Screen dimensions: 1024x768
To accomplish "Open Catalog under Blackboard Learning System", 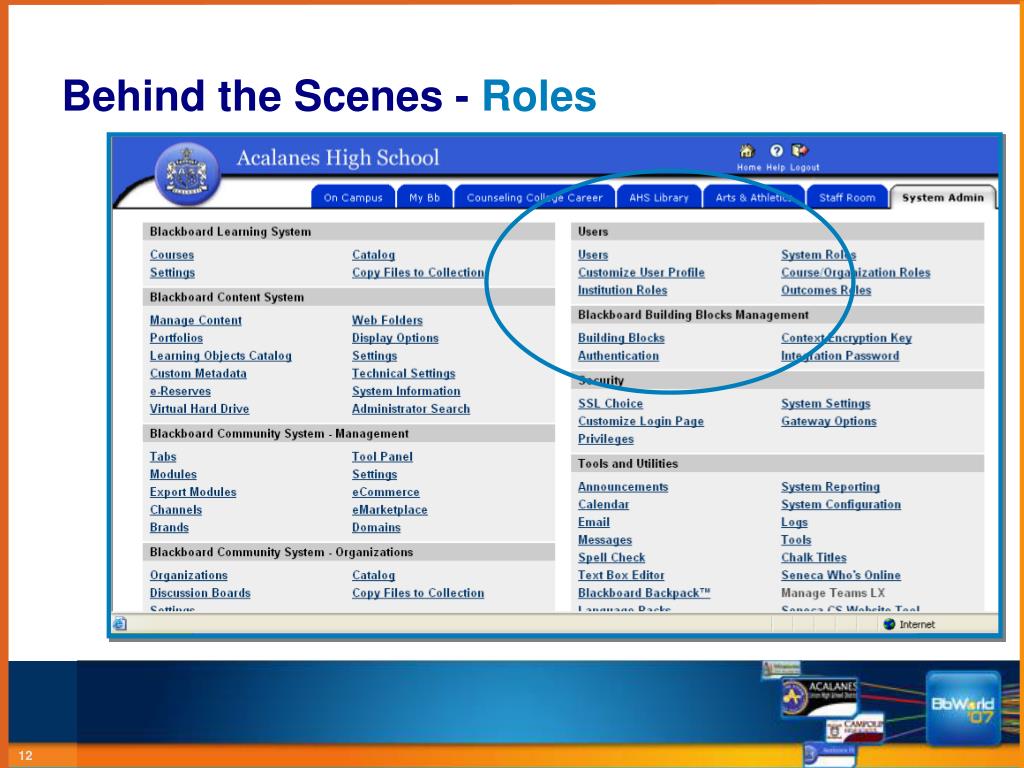I will (374, 255).
